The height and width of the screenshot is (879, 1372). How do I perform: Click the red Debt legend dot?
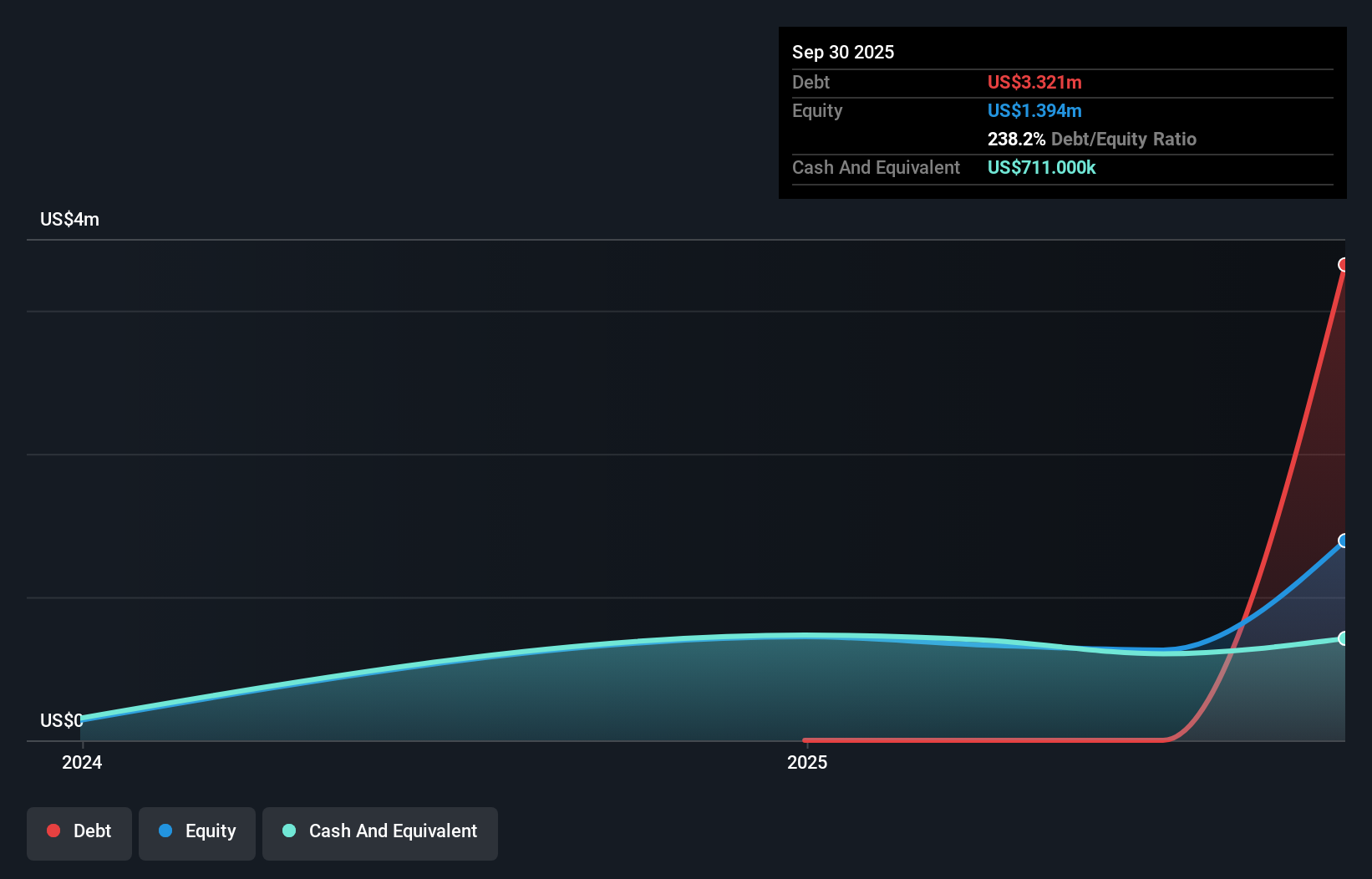tap(53, 831)
